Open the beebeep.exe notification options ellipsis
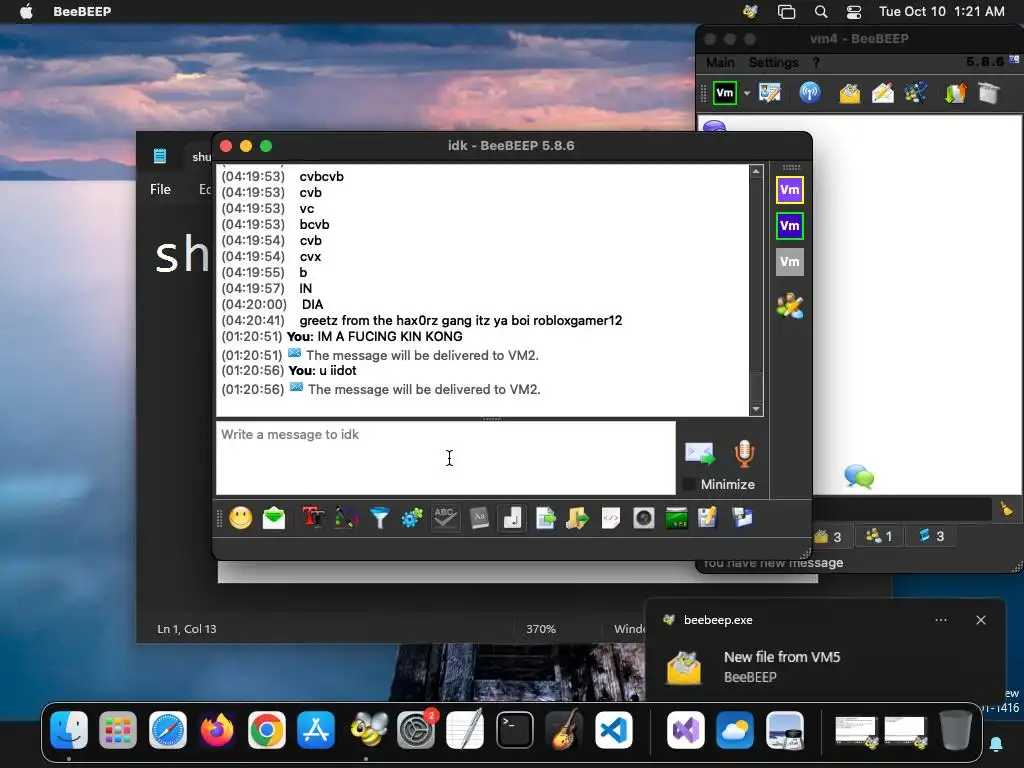Viewport: 1024px width, 768px height. pyautogui.click(x=941, y=620)
